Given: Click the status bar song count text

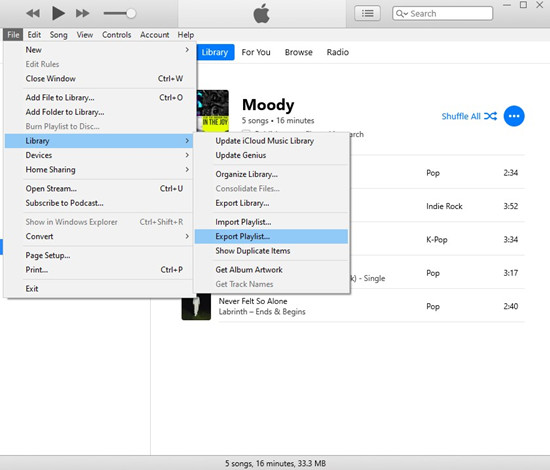Looking at the screenshot, I should pyautogui.click(x=275, y=463).
